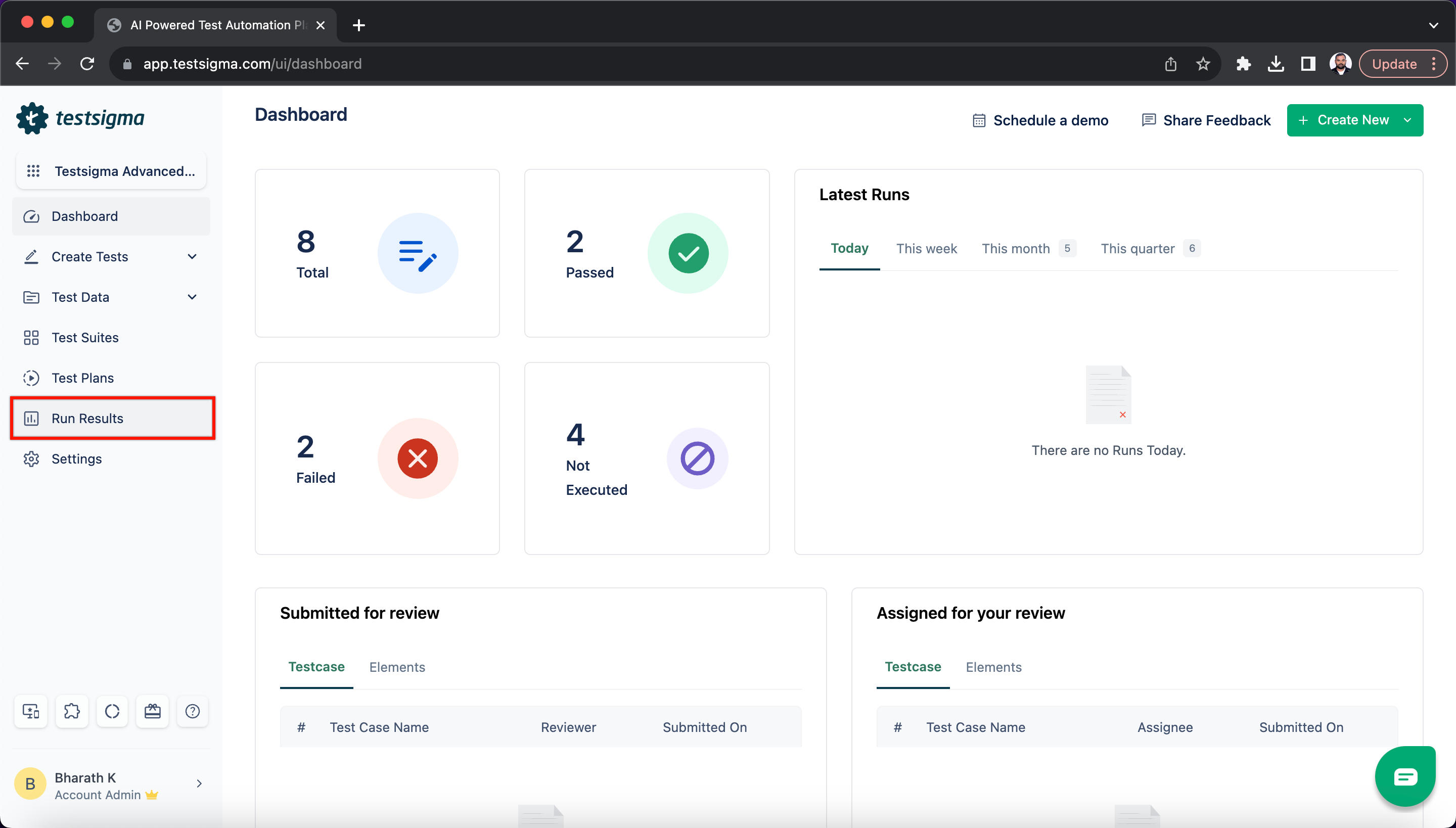The width and height of the screenshot is (1456, 828).
Task: Click the Dashboard gauge icon in the sidebar
Action: tap(31, 216)
